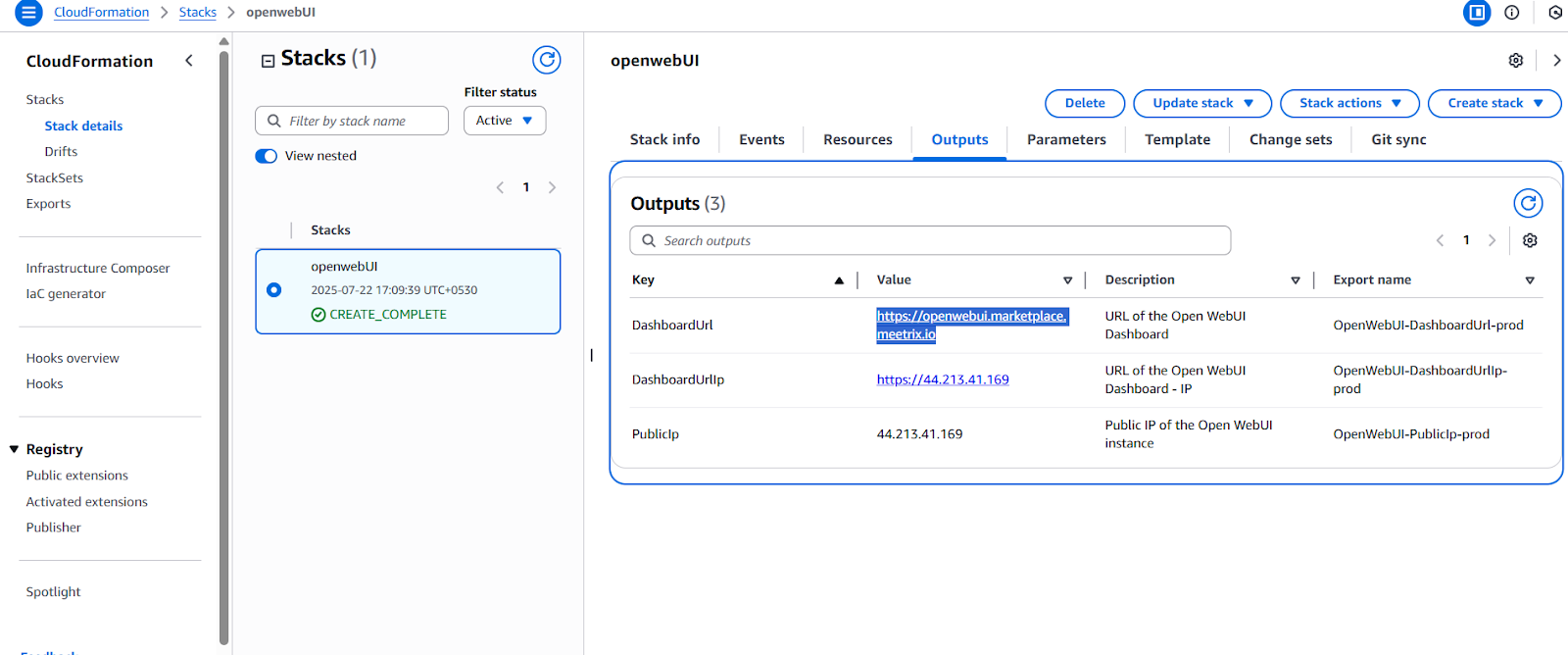Open Drifts in side navigation
Viewport: 1568px width, 655px height.
(x=61, y=152)
